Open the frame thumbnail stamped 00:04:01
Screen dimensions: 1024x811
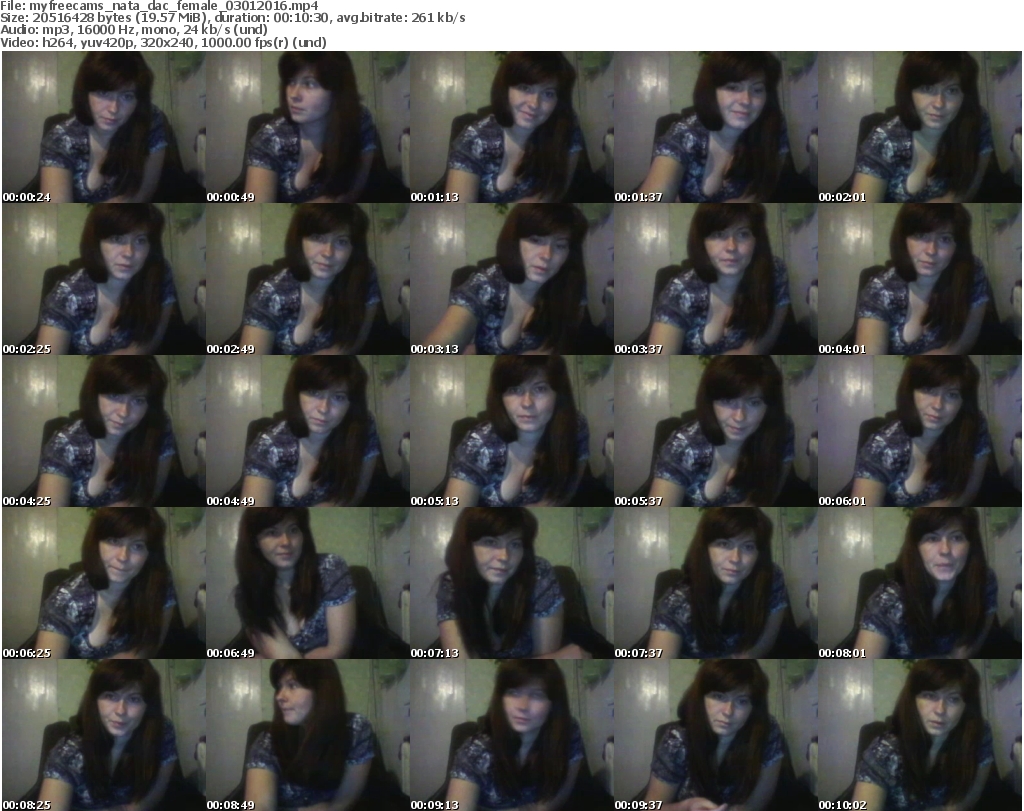[920, 279]
